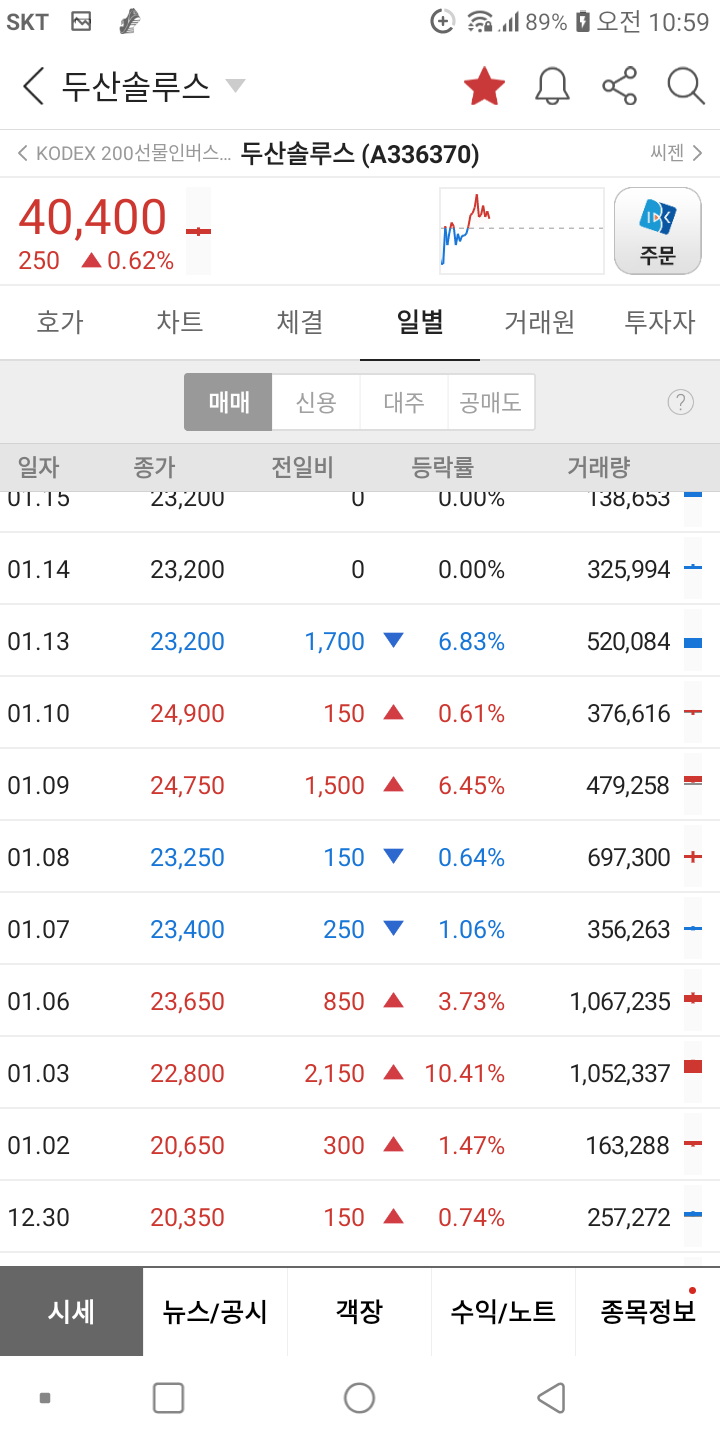Select the 12.30 date row

360,1217
